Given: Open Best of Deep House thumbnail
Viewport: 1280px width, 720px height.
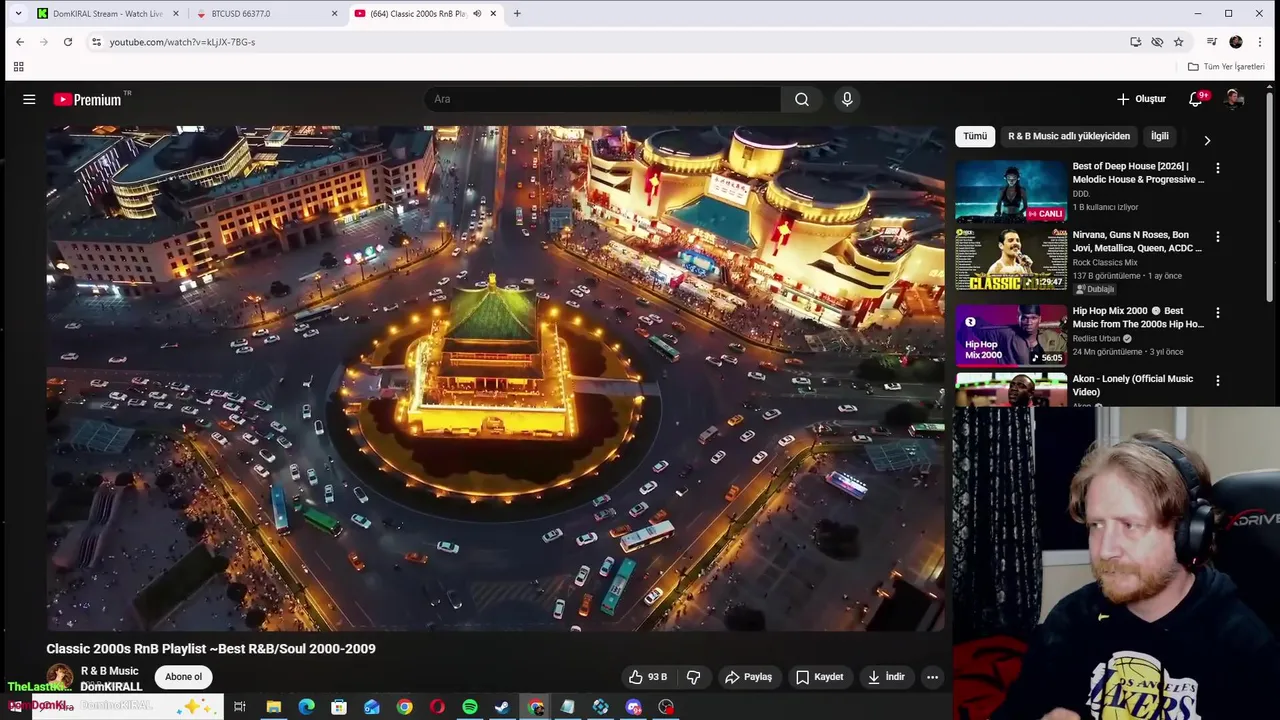Looking at the screenshot, I should click(1011, 191).
